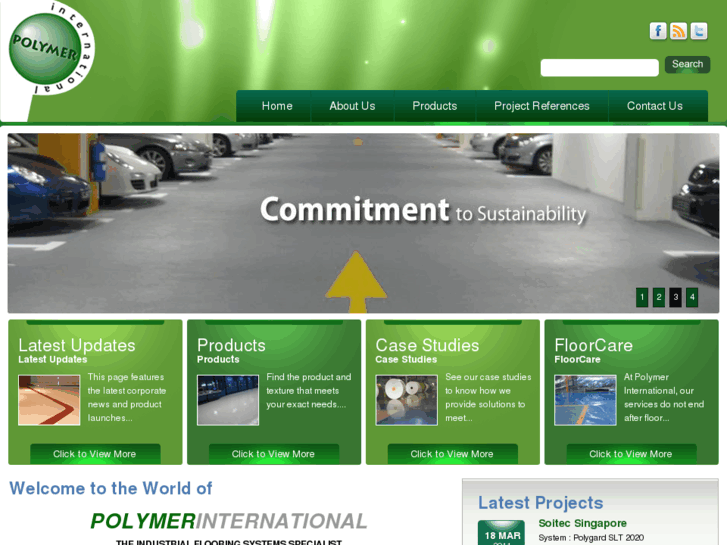727x545 pixels.
Task: Open the About Us menu item
Action: (352, 106)
